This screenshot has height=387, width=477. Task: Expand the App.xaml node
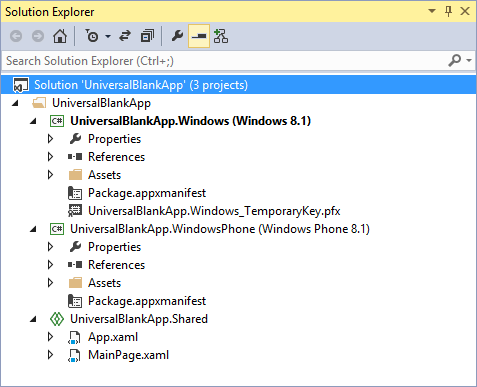(50, 337)
